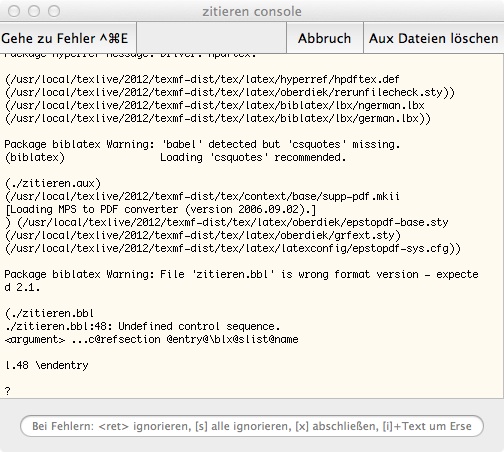Click the hpdftex.def path line
Image resolution: width=504 pixels, height=452 pixels.
tap(202, 79)
